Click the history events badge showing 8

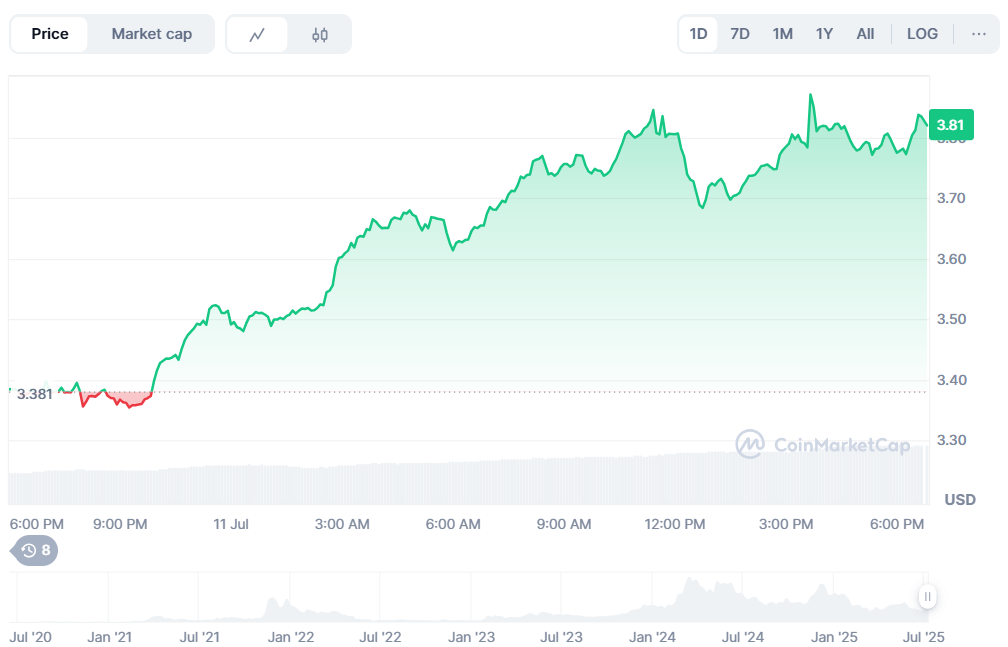[35, 550]
